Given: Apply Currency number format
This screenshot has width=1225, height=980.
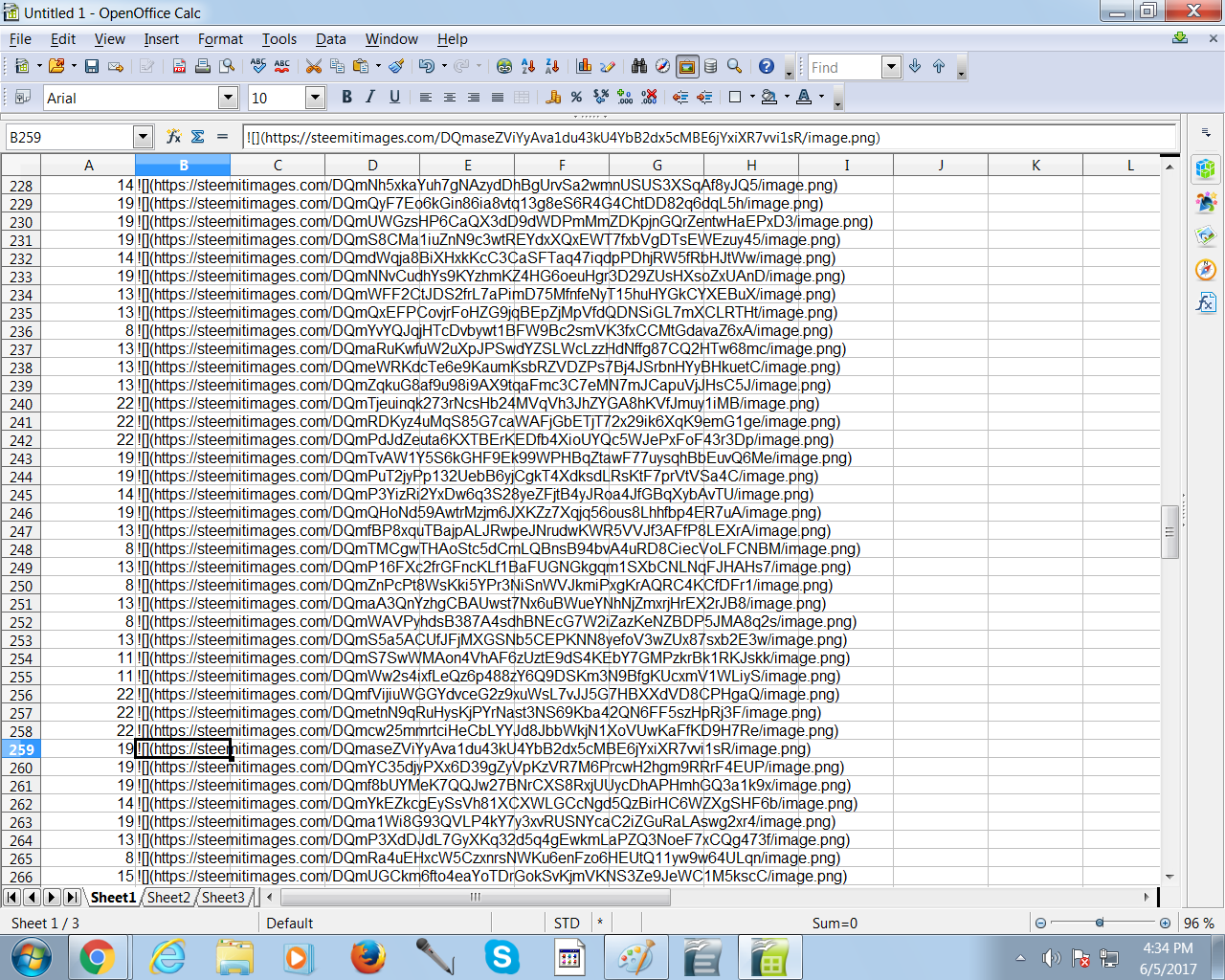Looking at the screenshot, I should pos(553,97).
